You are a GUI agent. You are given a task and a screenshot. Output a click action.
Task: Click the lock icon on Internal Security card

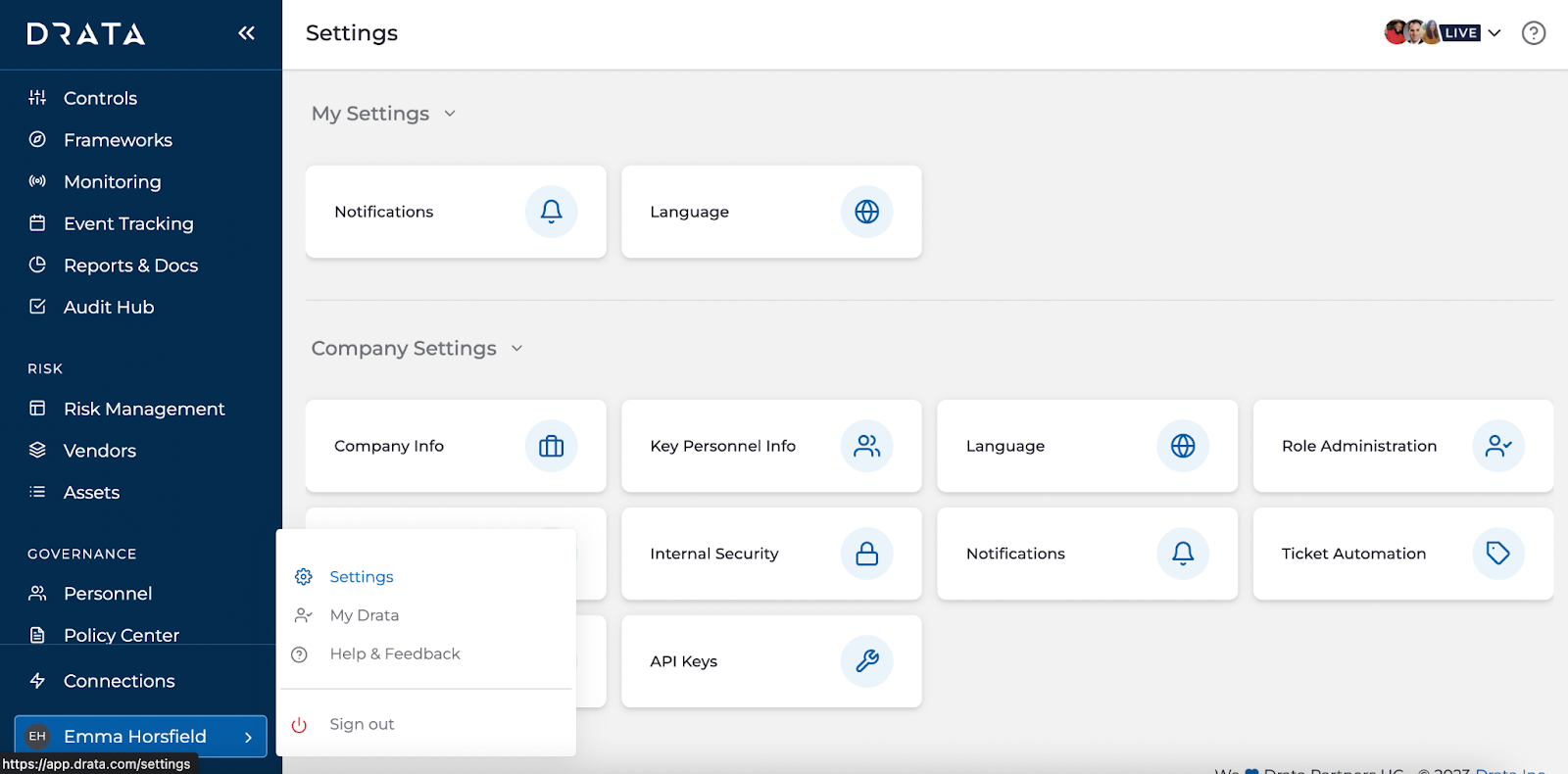(867, 554)
